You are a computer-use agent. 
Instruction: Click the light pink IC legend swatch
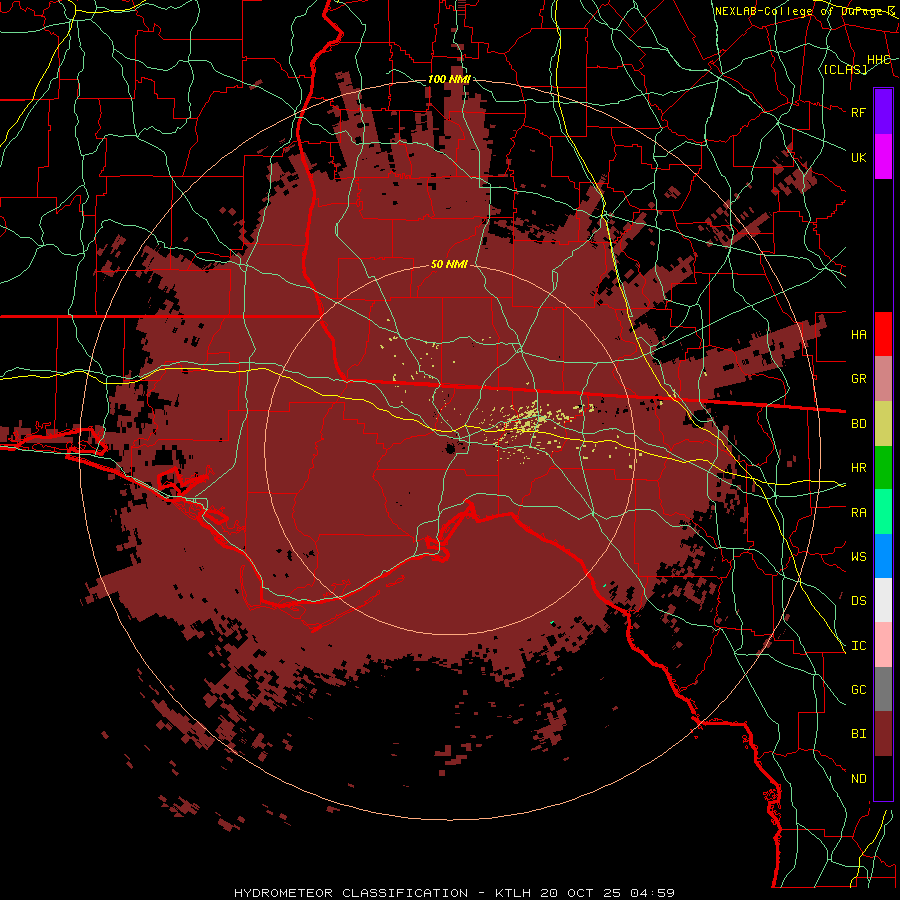click(883, 645)
